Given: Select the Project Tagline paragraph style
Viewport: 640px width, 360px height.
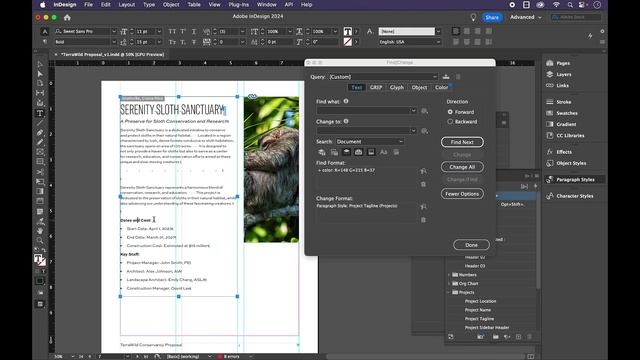Looking at the screenshot, I should click(x=479, y=319).
